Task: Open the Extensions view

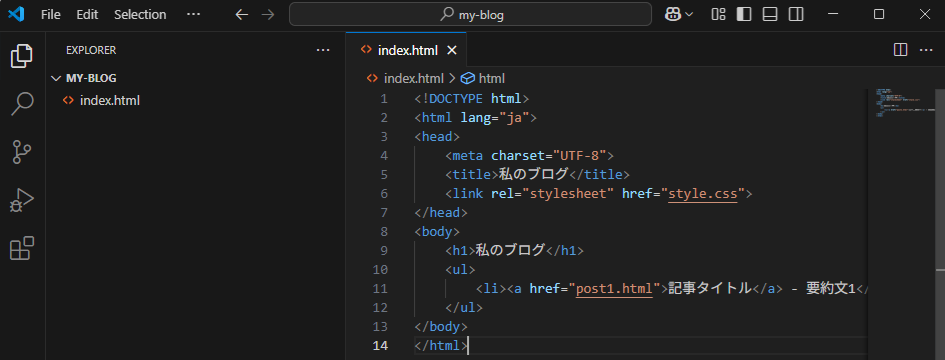Action: pos(22,248)
